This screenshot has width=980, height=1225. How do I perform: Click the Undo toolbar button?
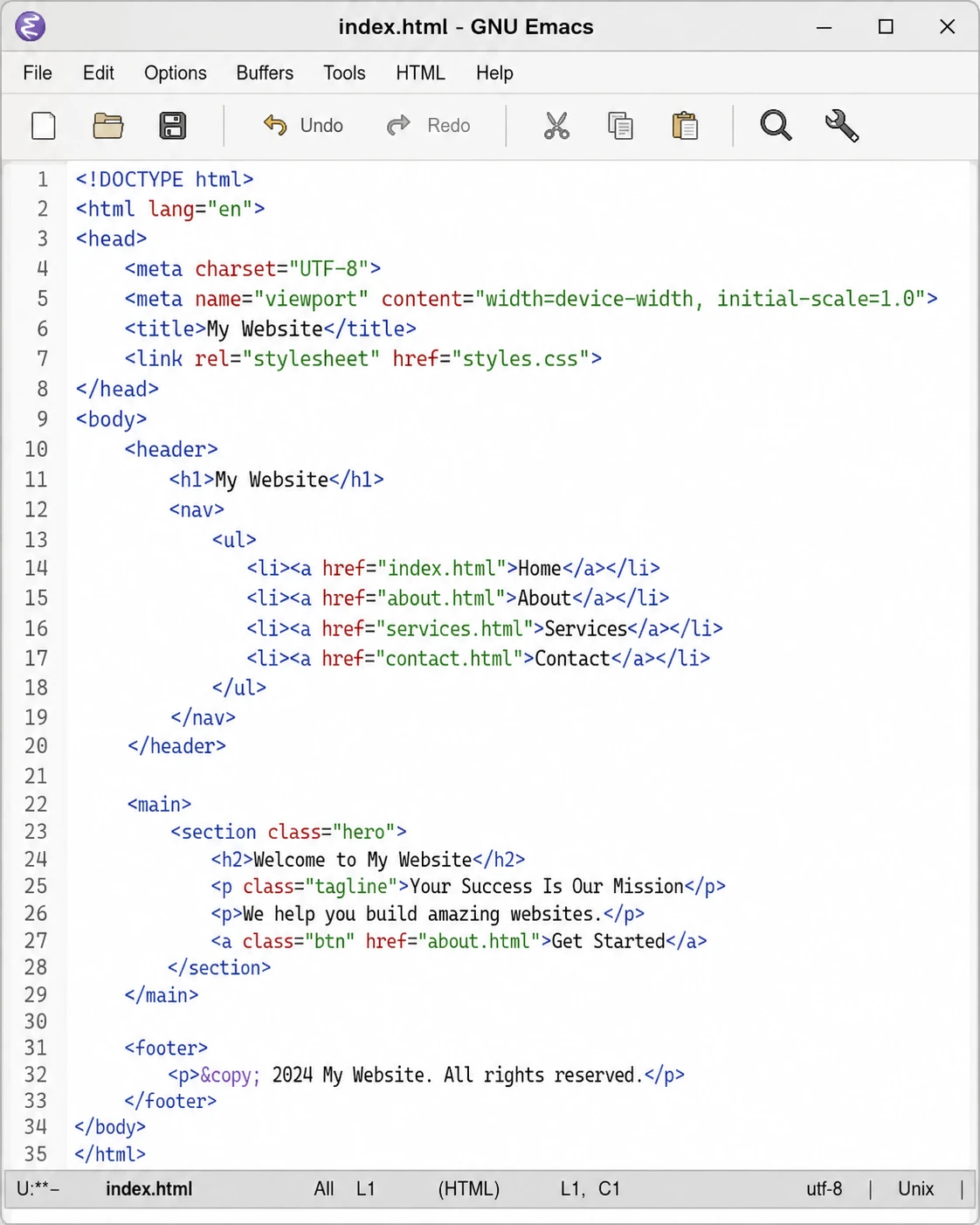coord(303,126)
